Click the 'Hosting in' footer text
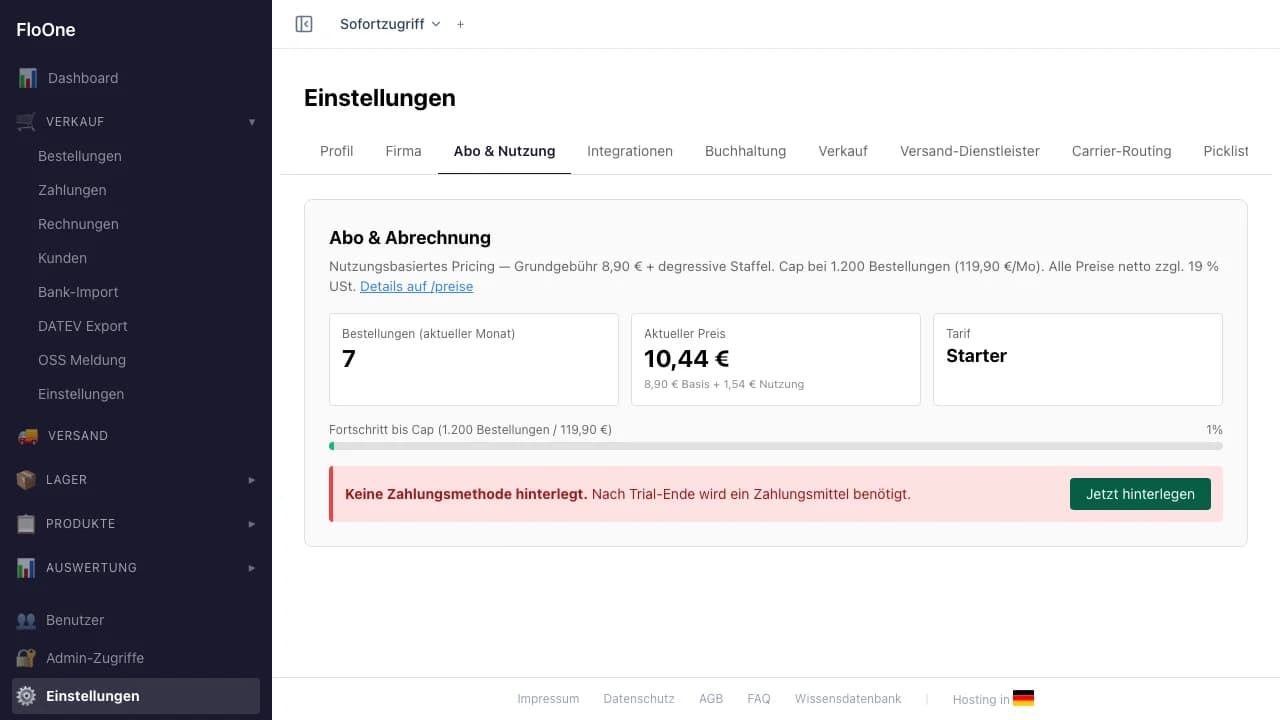This screenshot has height=720, width=1280. 981,700
